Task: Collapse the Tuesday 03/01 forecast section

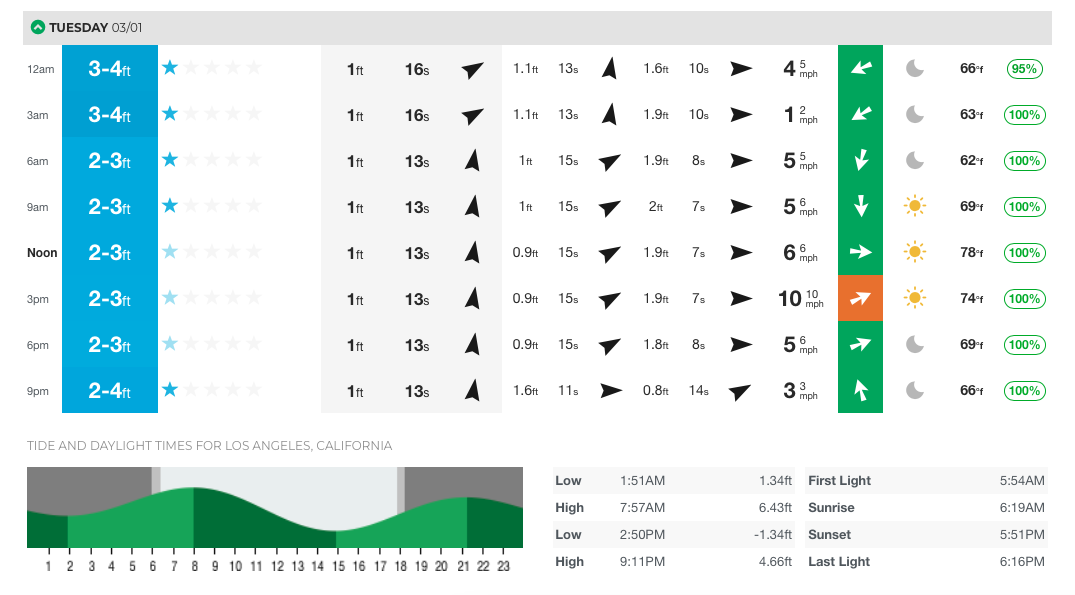Action: pos(38,27)
